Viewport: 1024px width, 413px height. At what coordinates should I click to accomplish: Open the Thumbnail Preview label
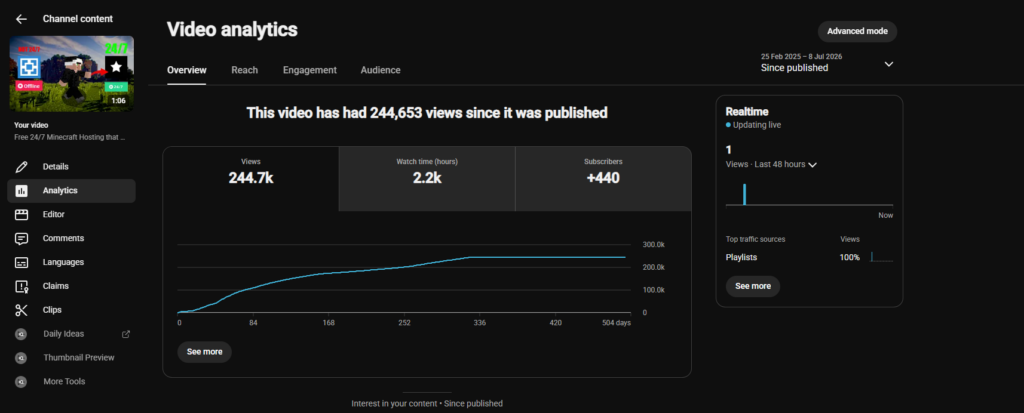78,358
